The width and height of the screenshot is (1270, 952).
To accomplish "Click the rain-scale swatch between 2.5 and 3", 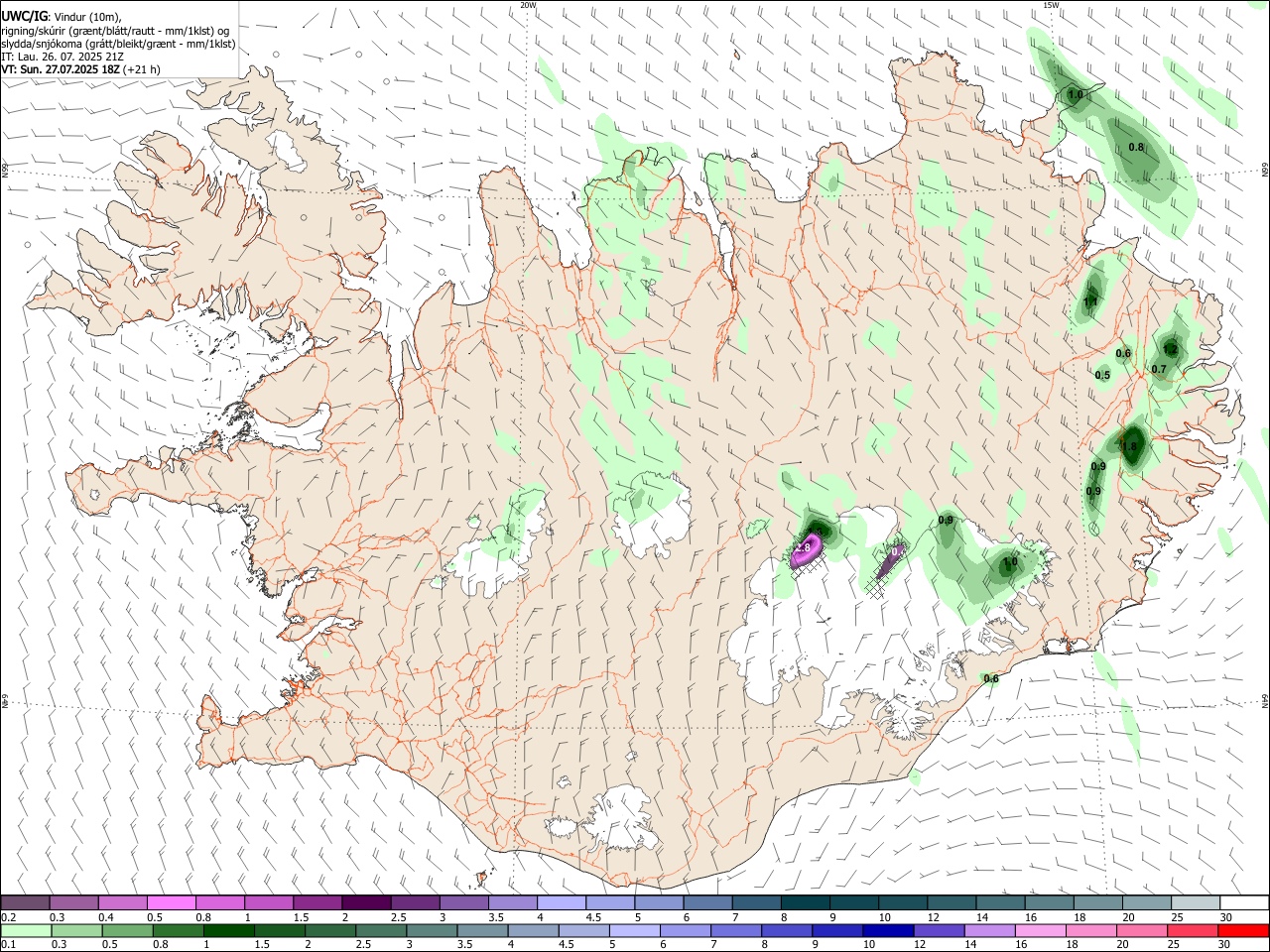I will (x=381, y=930).
